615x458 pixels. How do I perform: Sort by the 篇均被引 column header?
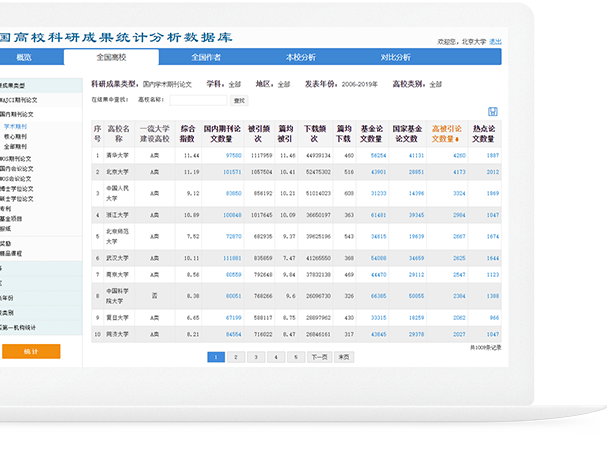[286, 134]
